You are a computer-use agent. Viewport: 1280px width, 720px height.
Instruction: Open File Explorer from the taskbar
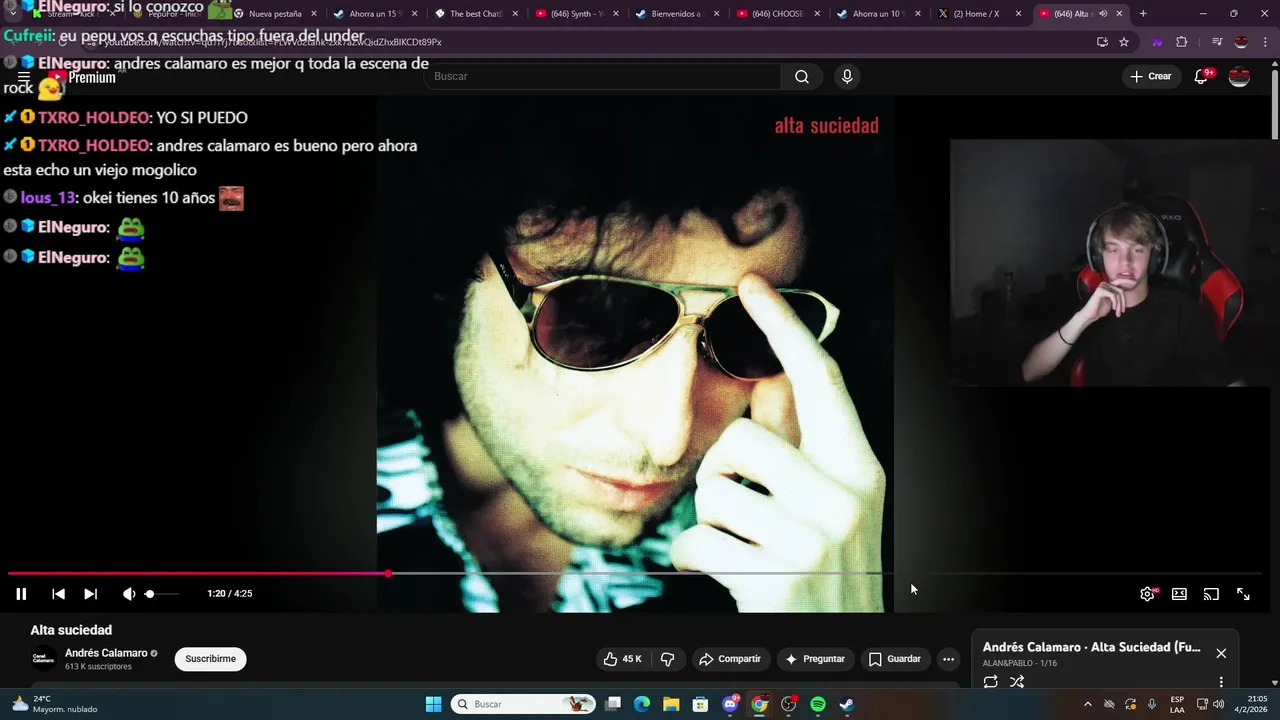(671, 704)
